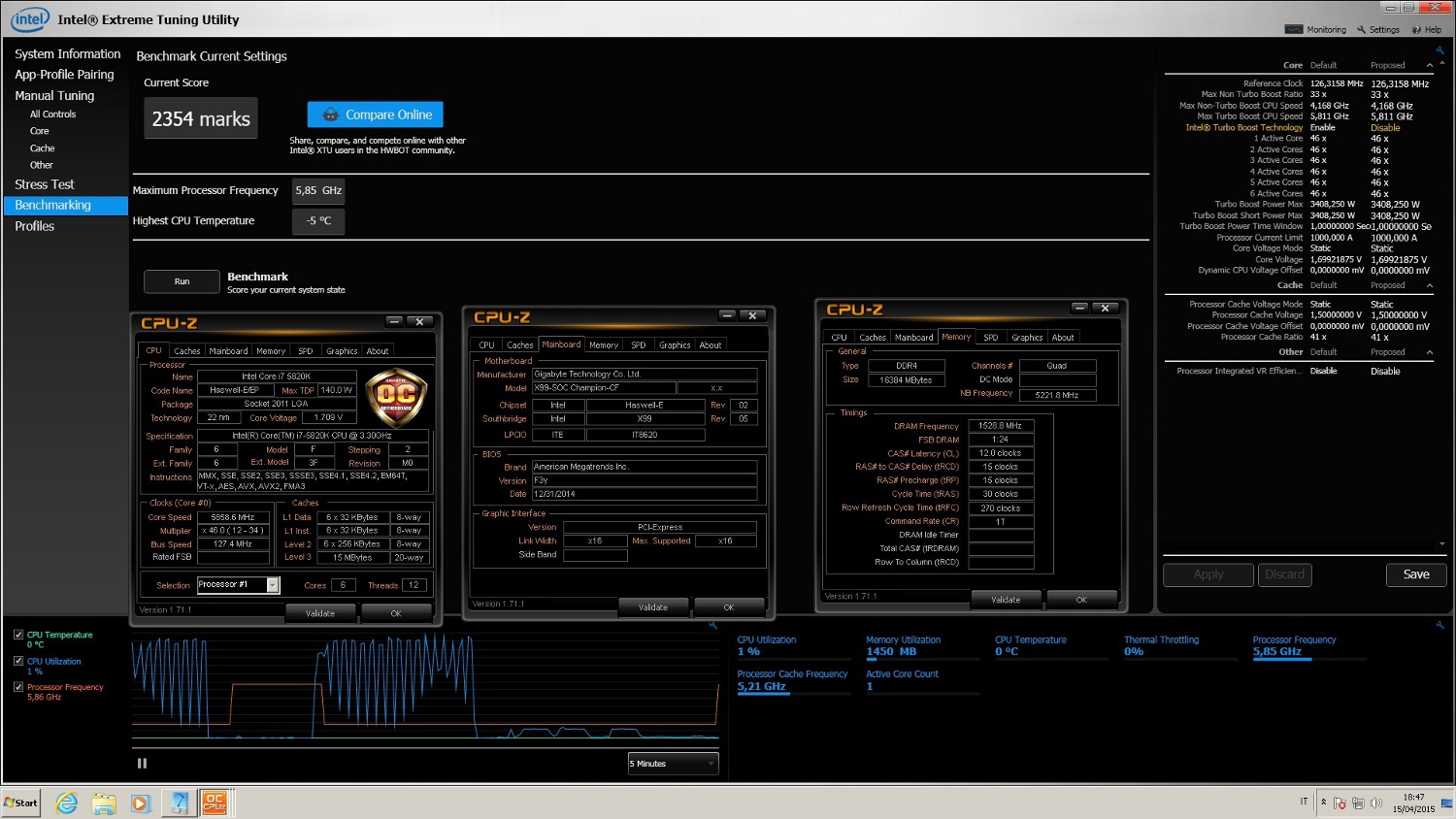The height and width of the screenshot is (819, 1456).
Task: Open Help from top bar
Action: click(1427, 30)
